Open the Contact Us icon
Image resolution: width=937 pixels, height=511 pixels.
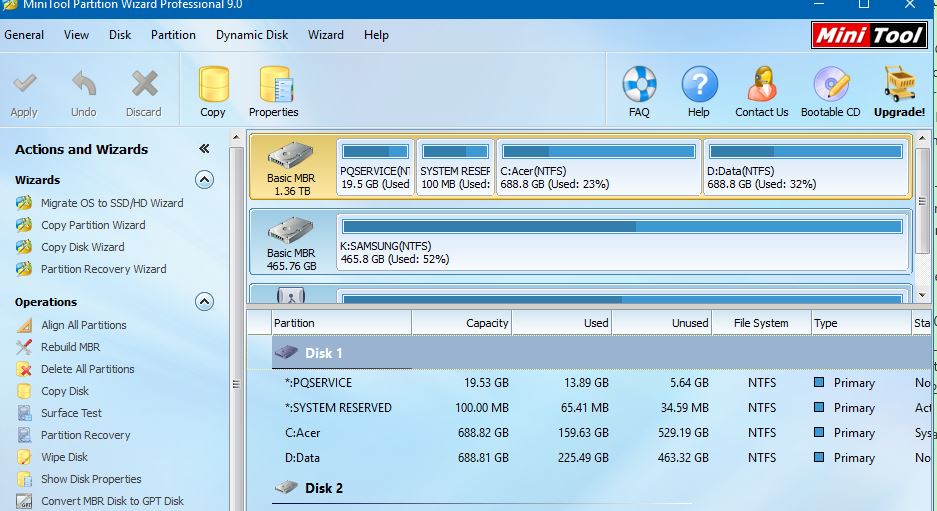point(762,84)
